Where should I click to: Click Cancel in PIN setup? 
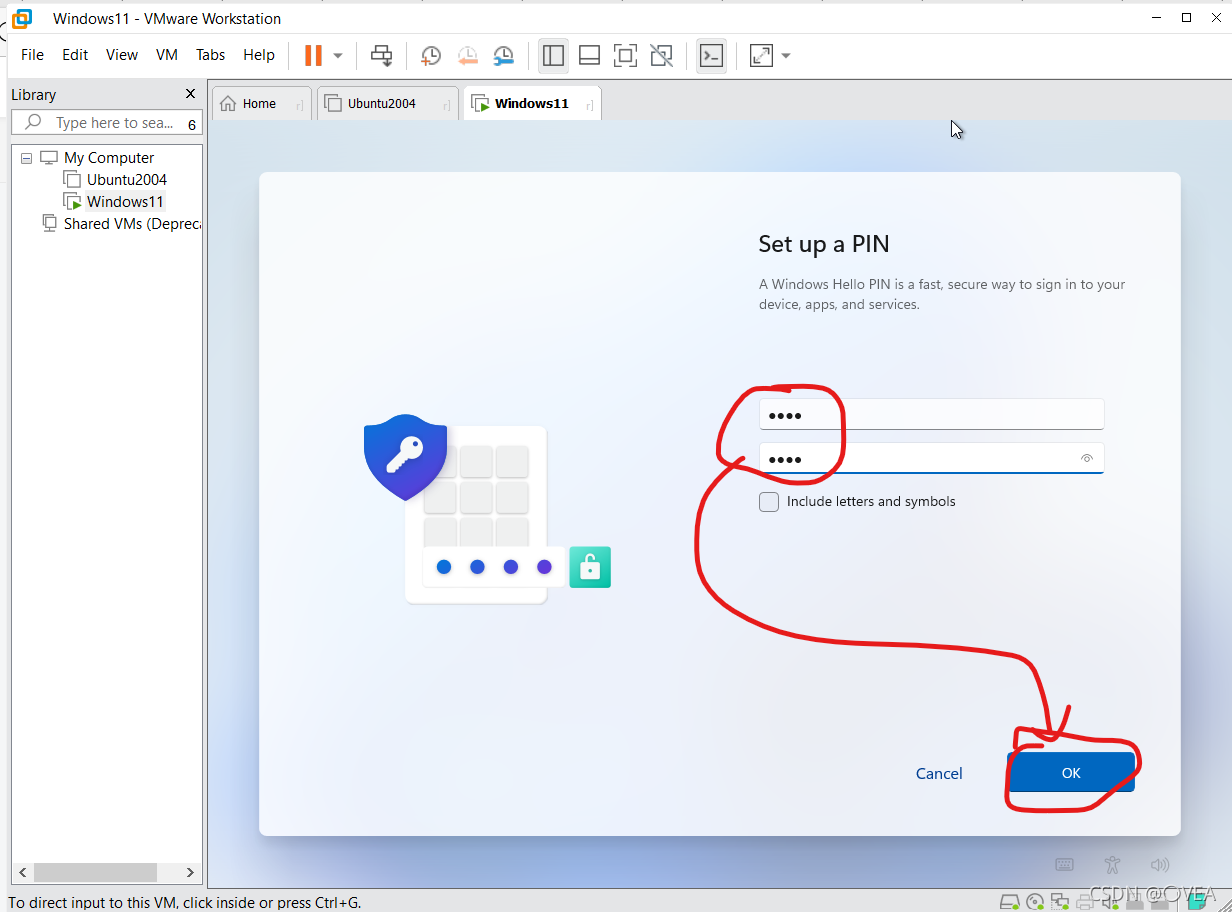pyautogui.click(x=939, y=774)
